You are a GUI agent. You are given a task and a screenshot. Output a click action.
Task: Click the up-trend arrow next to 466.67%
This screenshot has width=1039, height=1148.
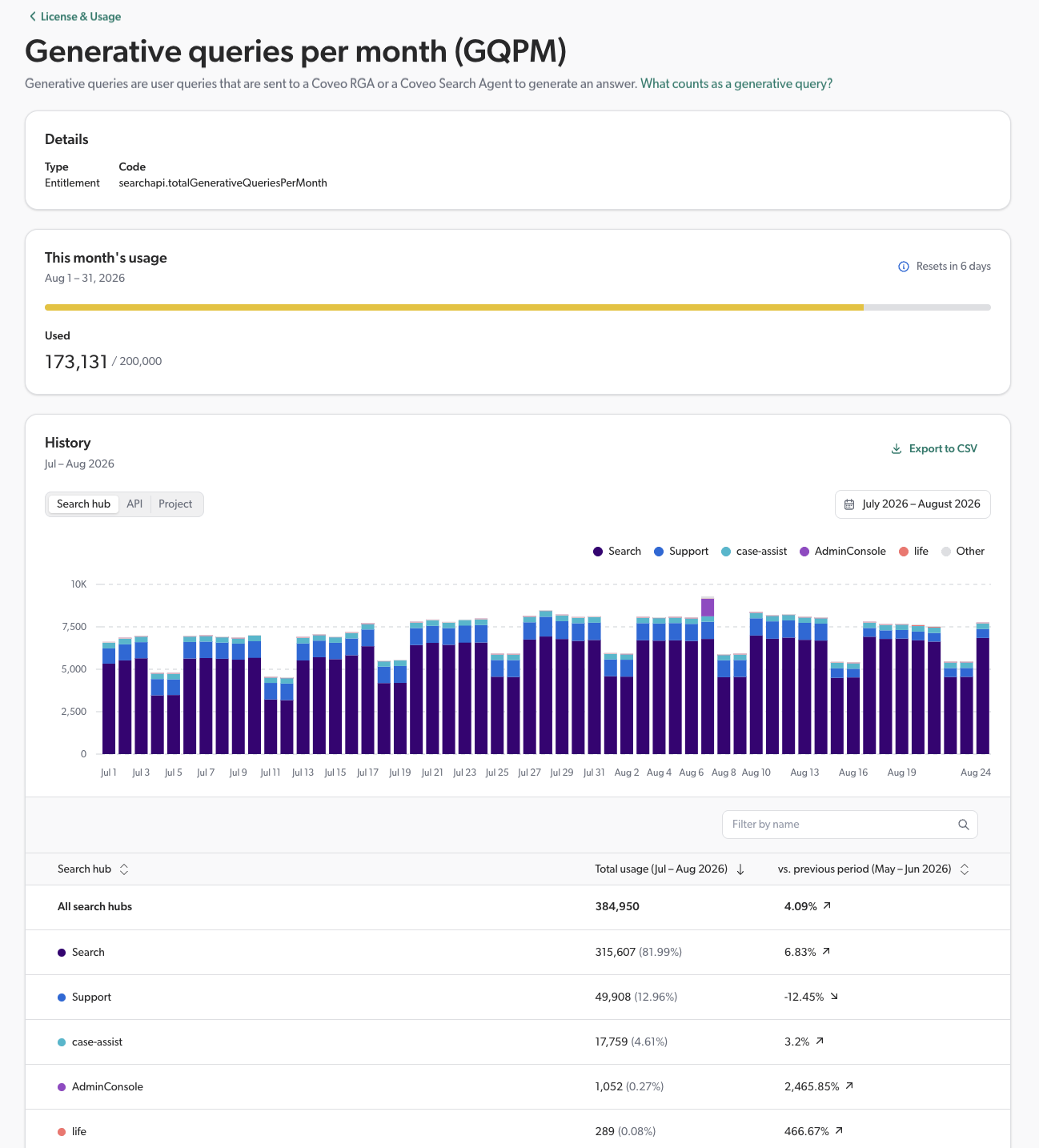pyautogui.click(x=839, y=1131)
